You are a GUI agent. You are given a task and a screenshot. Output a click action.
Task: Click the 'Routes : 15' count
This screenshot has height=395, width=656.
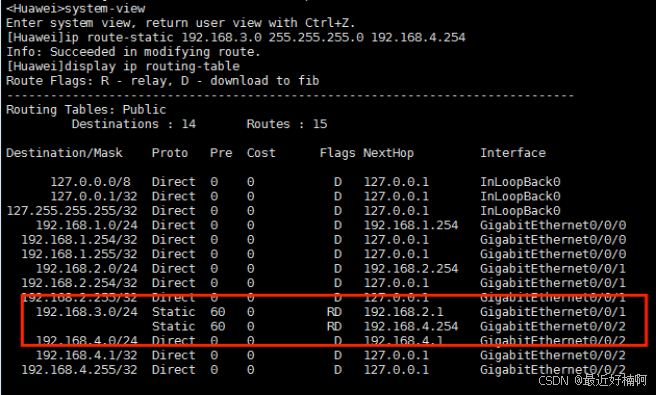pos(287,124)
